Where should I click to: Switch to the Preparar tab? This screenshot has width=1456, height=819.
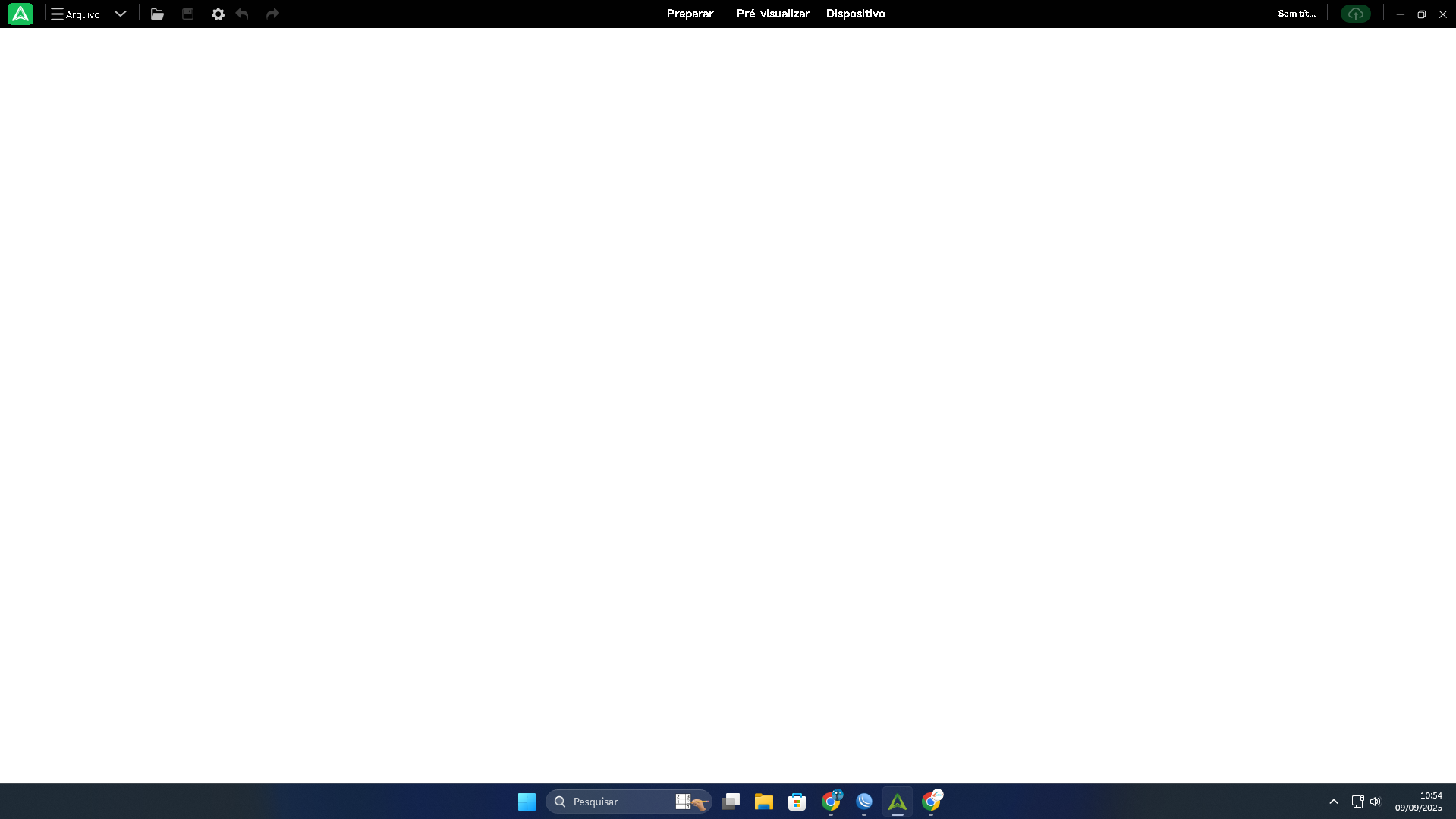pyautogui.click(x=690, y=14)
